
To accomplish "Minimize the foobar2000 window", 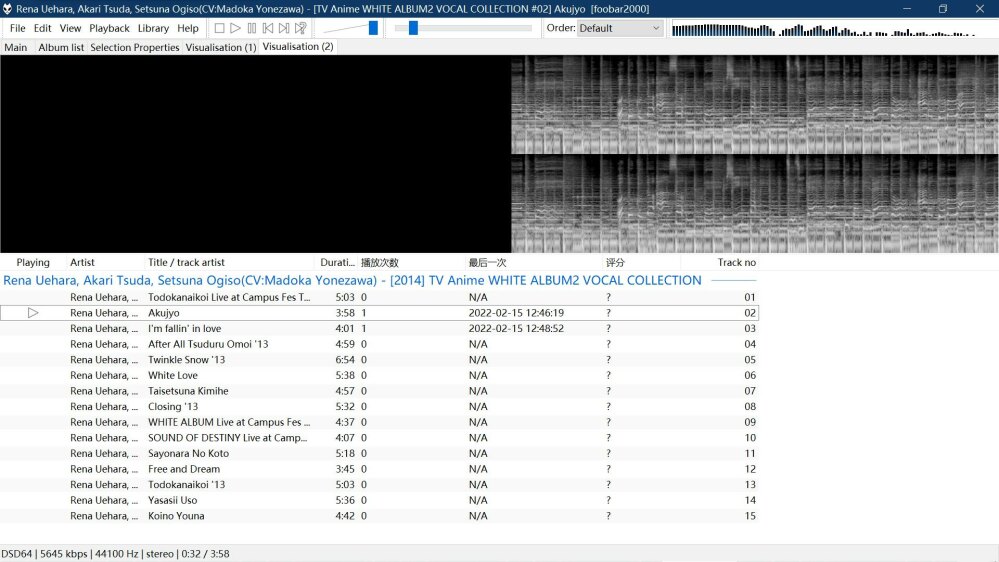I will (x=907, y=9).
